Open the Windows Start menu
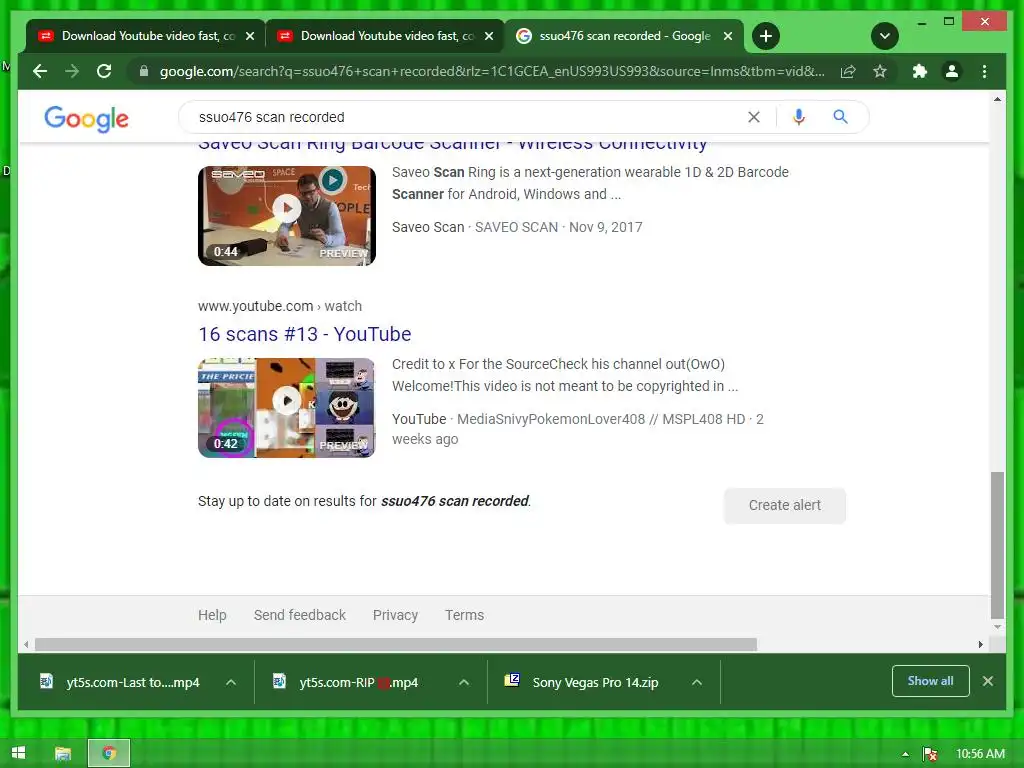 click(18, 753)
